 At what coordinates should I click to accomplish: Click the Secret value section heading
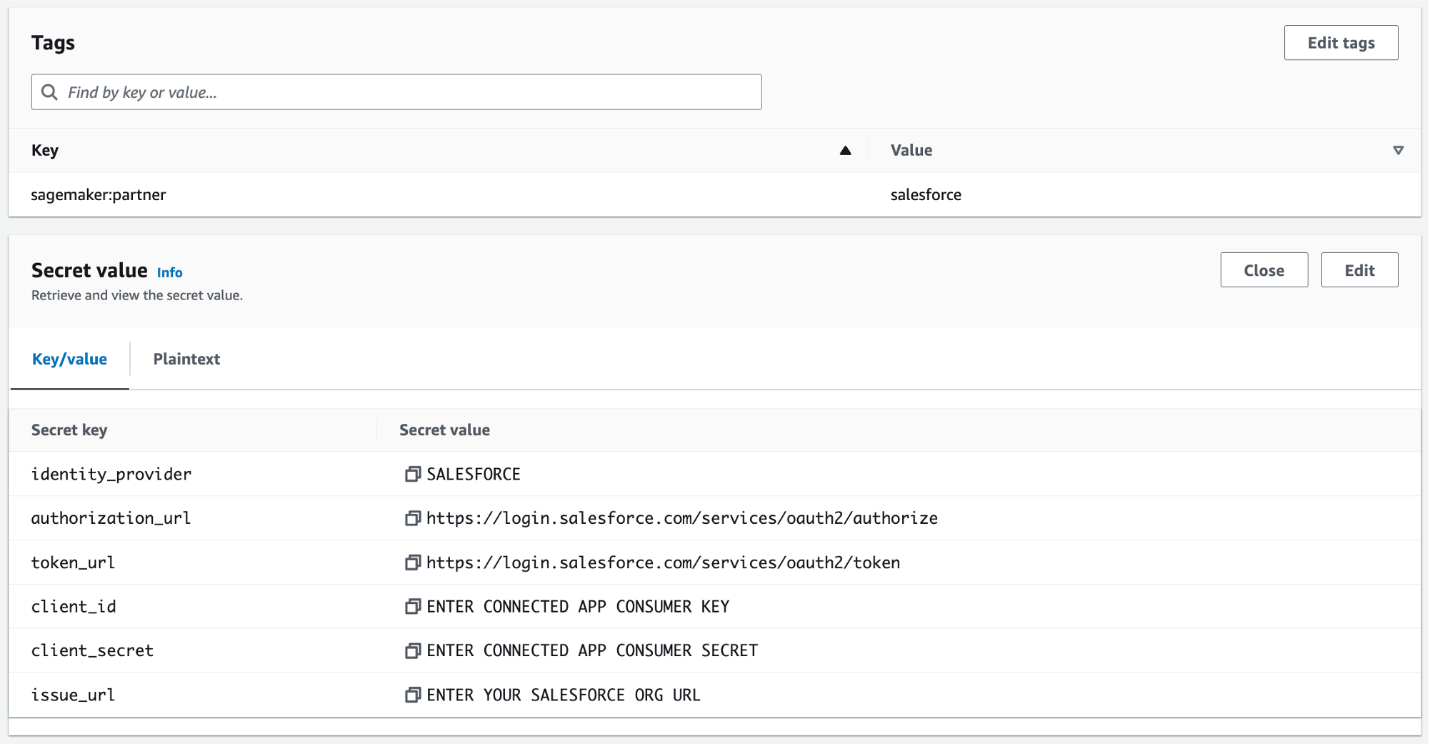pos(89,270)
